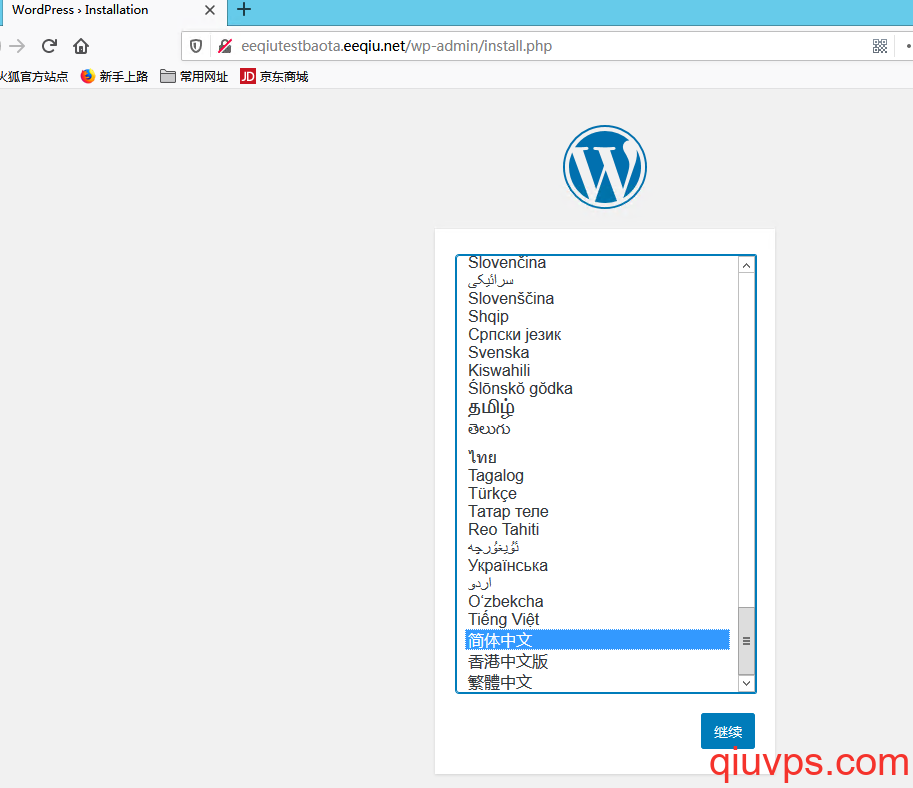Select اردو language option
Screen dimensions: 913x788
coord(597,583)
